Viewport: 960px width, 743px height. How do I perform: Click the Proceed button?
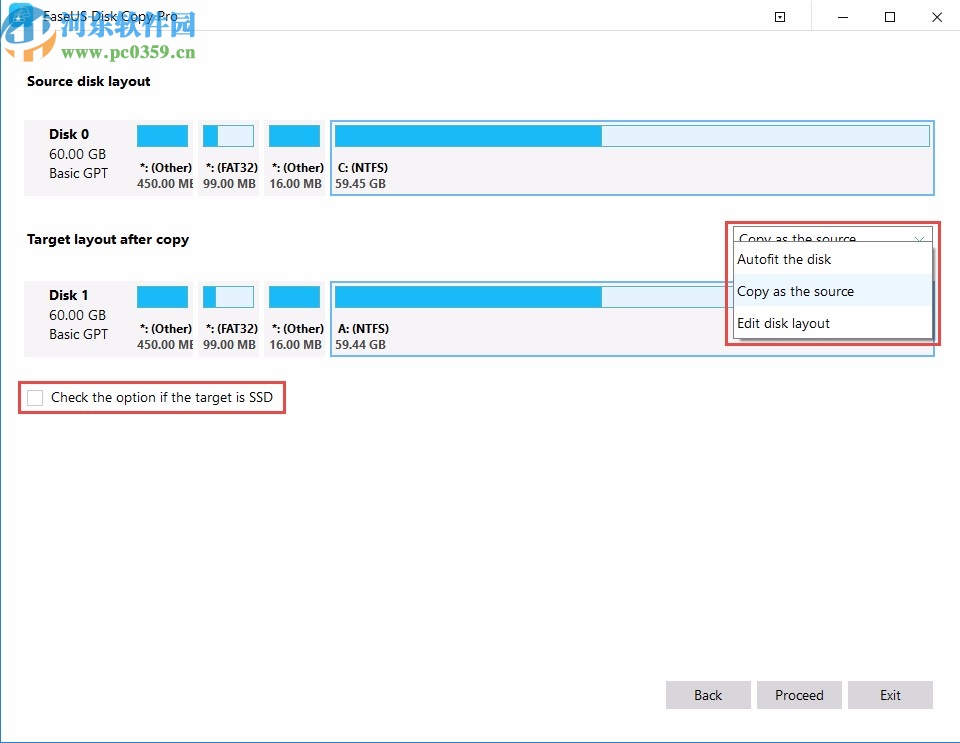(x=799, y=695)
